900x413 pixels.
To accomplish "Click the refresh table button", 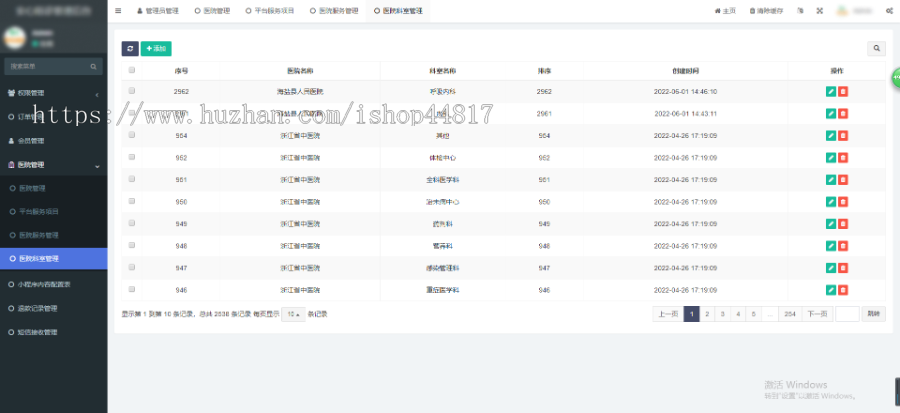I will [130, 49].
